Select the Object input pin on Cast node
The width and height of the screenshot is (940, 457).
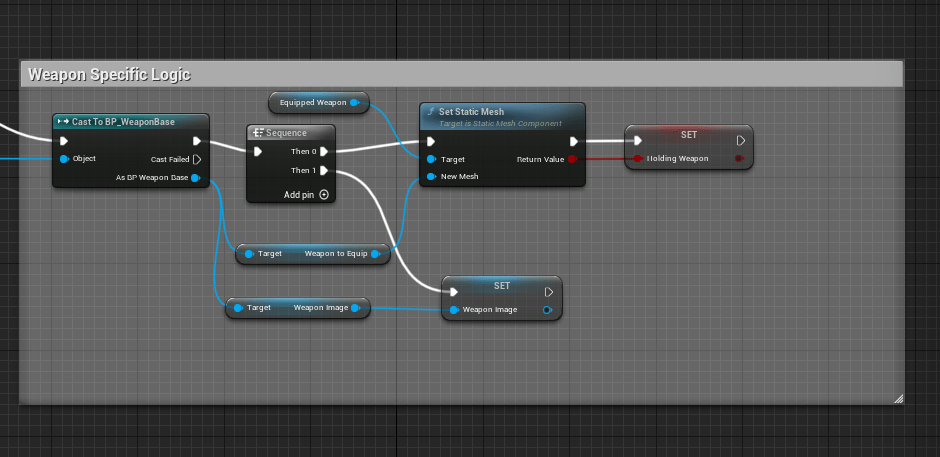tap(64, 159)
